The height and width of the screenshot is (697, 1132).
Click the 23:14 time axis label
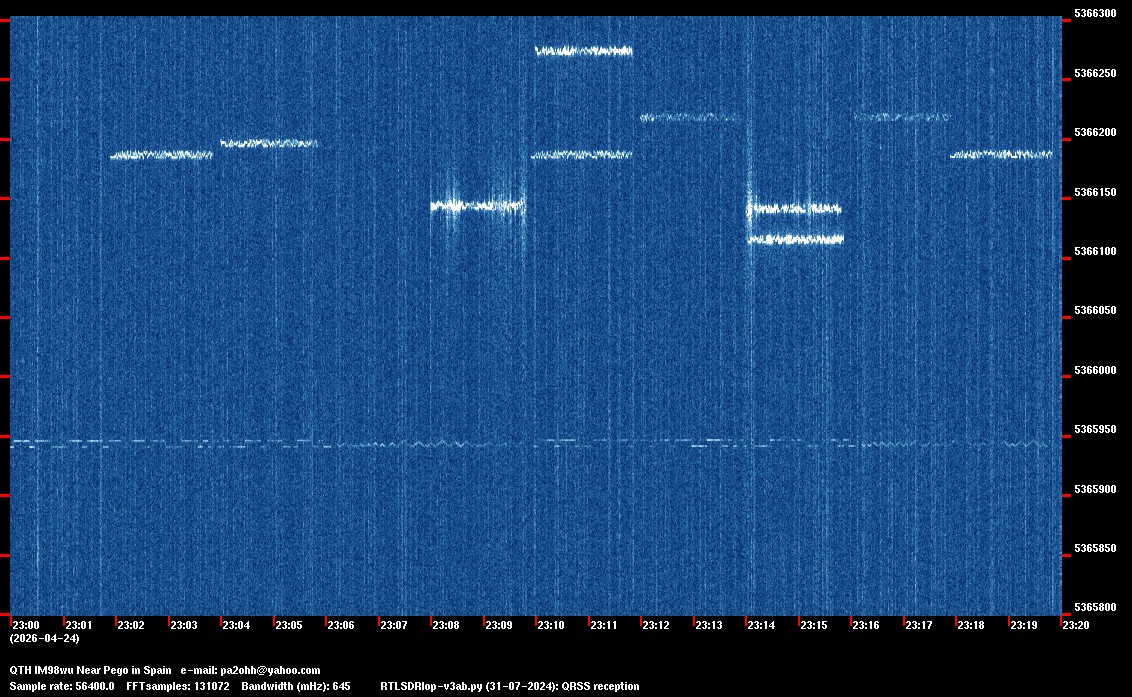[761, 625]
